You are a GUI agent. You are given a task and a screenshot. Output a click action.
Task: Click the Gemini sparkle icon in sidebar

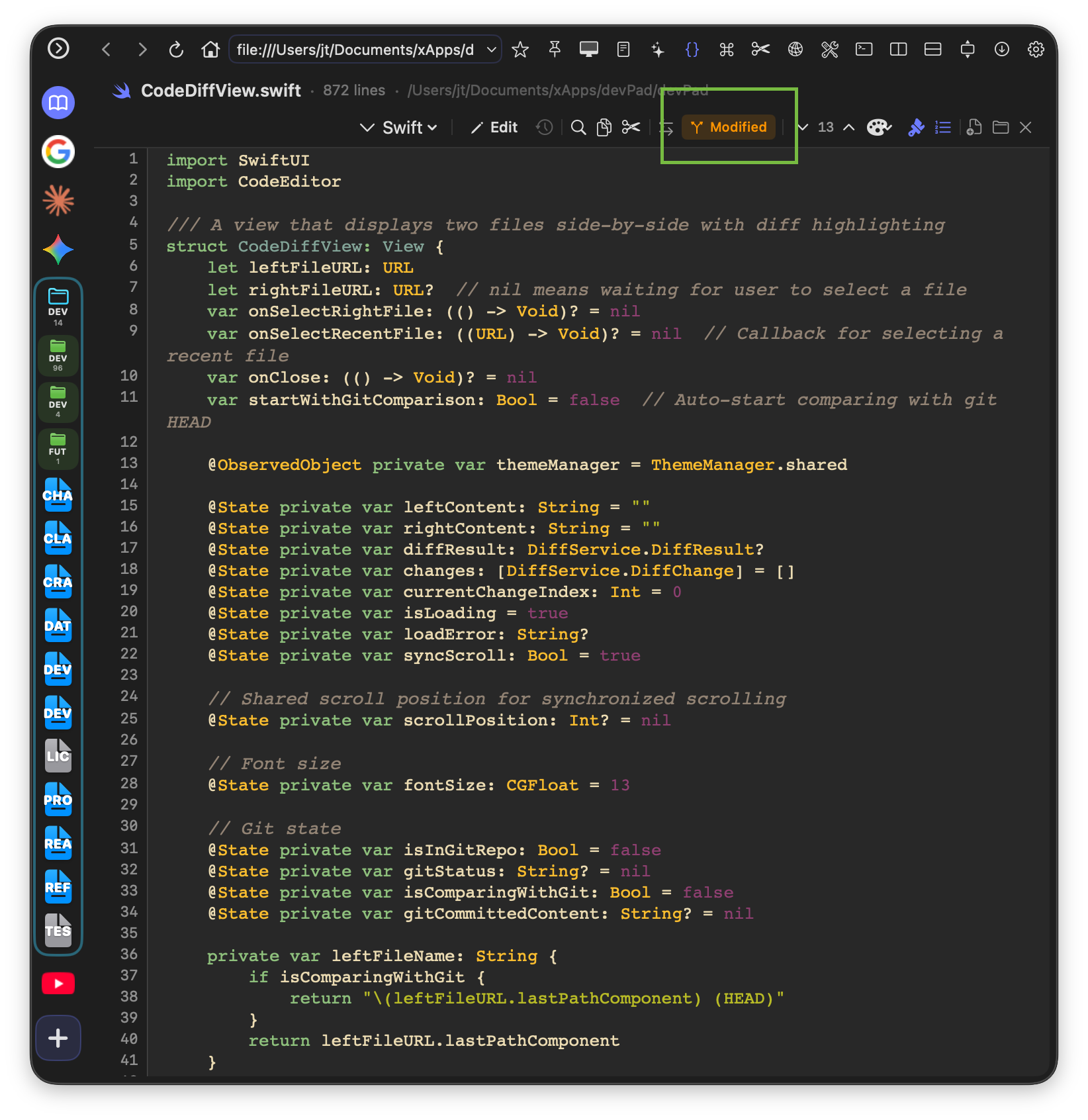coord(58,250)
